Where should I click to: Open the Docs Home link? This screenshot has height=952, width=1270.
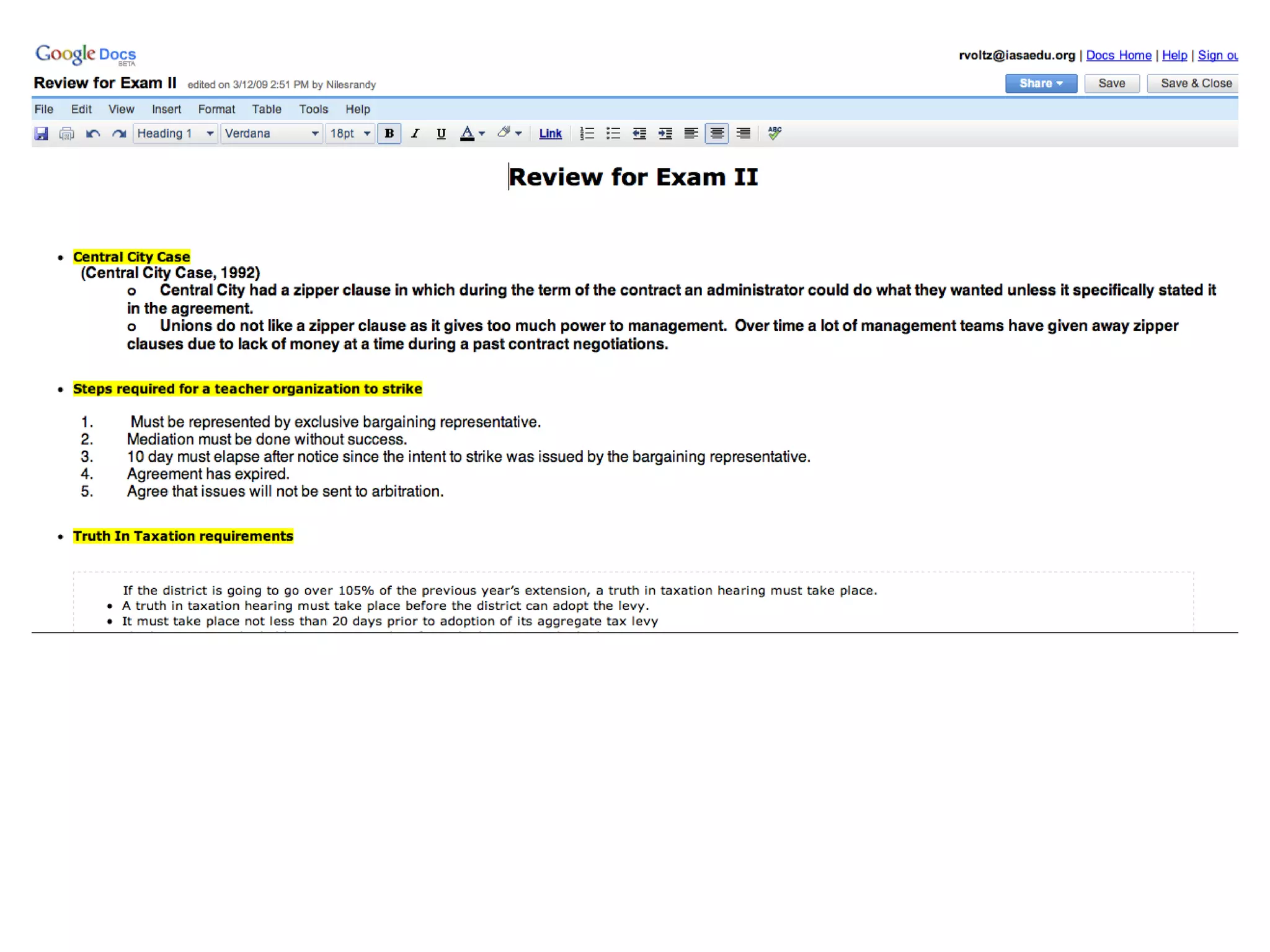(x=1118, y=55)
